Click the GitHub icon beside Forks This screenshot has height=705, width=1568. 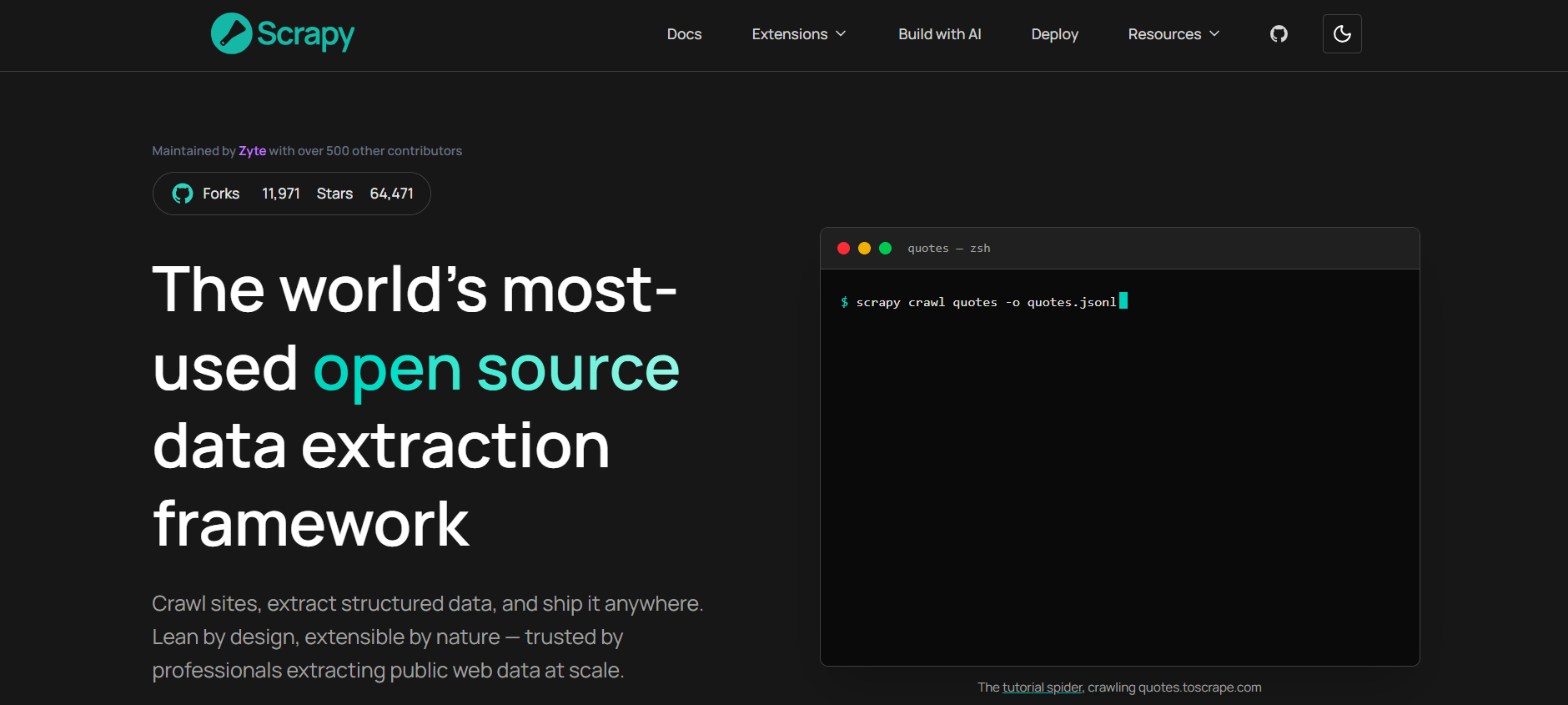[x=183, y=194]
